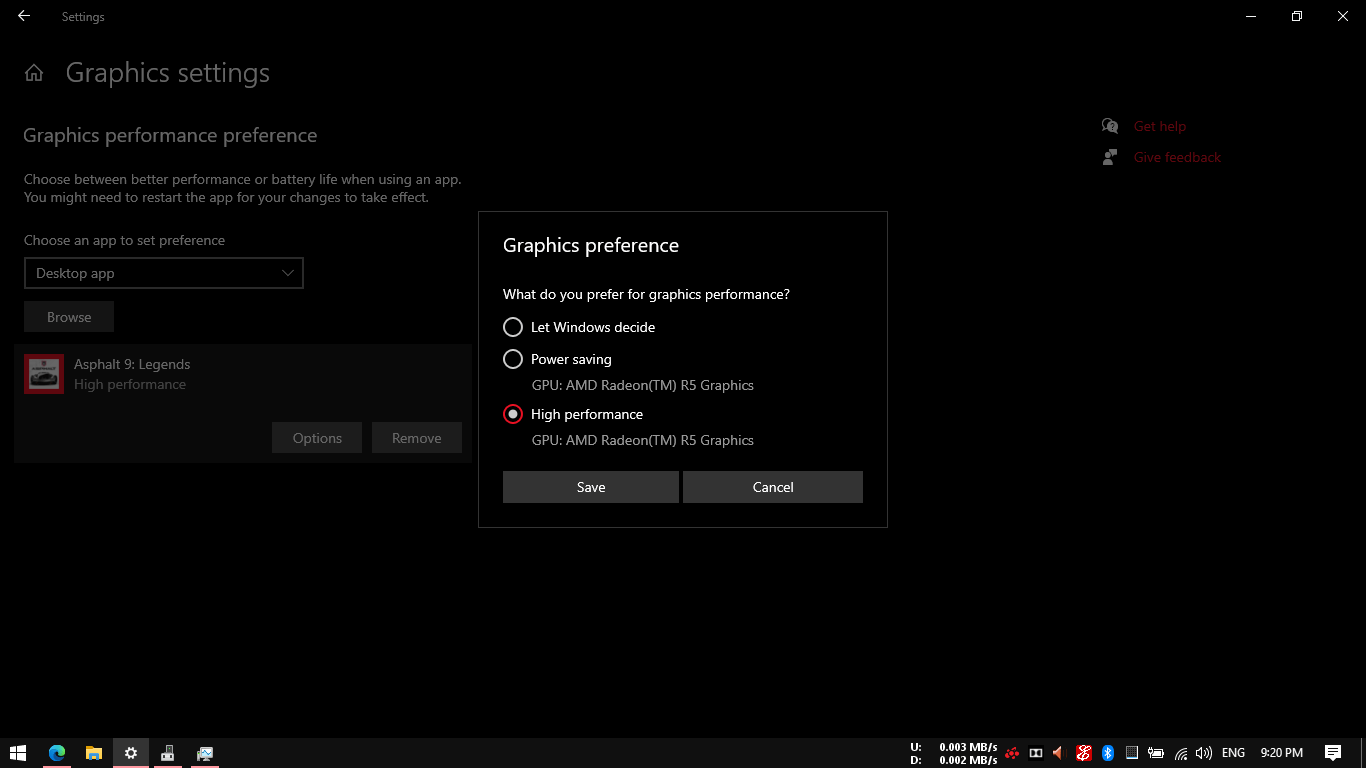
Task: Save the graphics preference
Action: 590,487
